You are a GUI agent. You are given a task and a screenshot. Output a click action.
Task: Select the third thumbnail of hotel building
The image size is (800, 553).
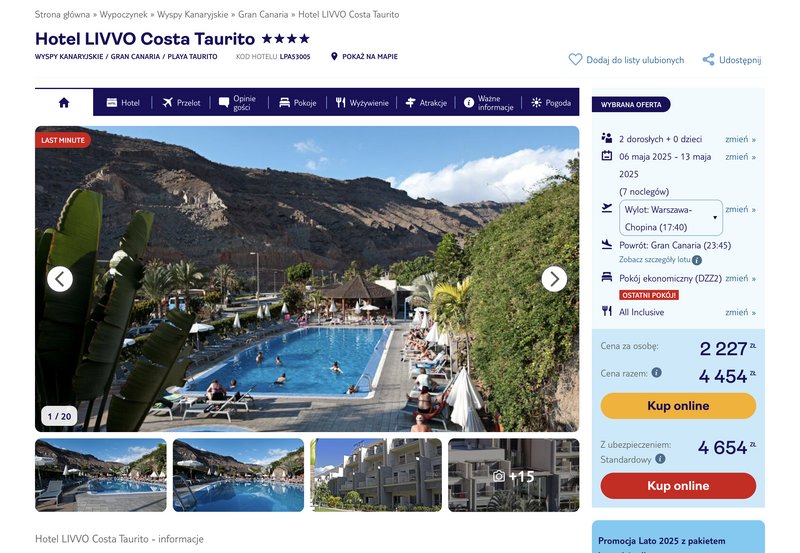coord(376,475)
